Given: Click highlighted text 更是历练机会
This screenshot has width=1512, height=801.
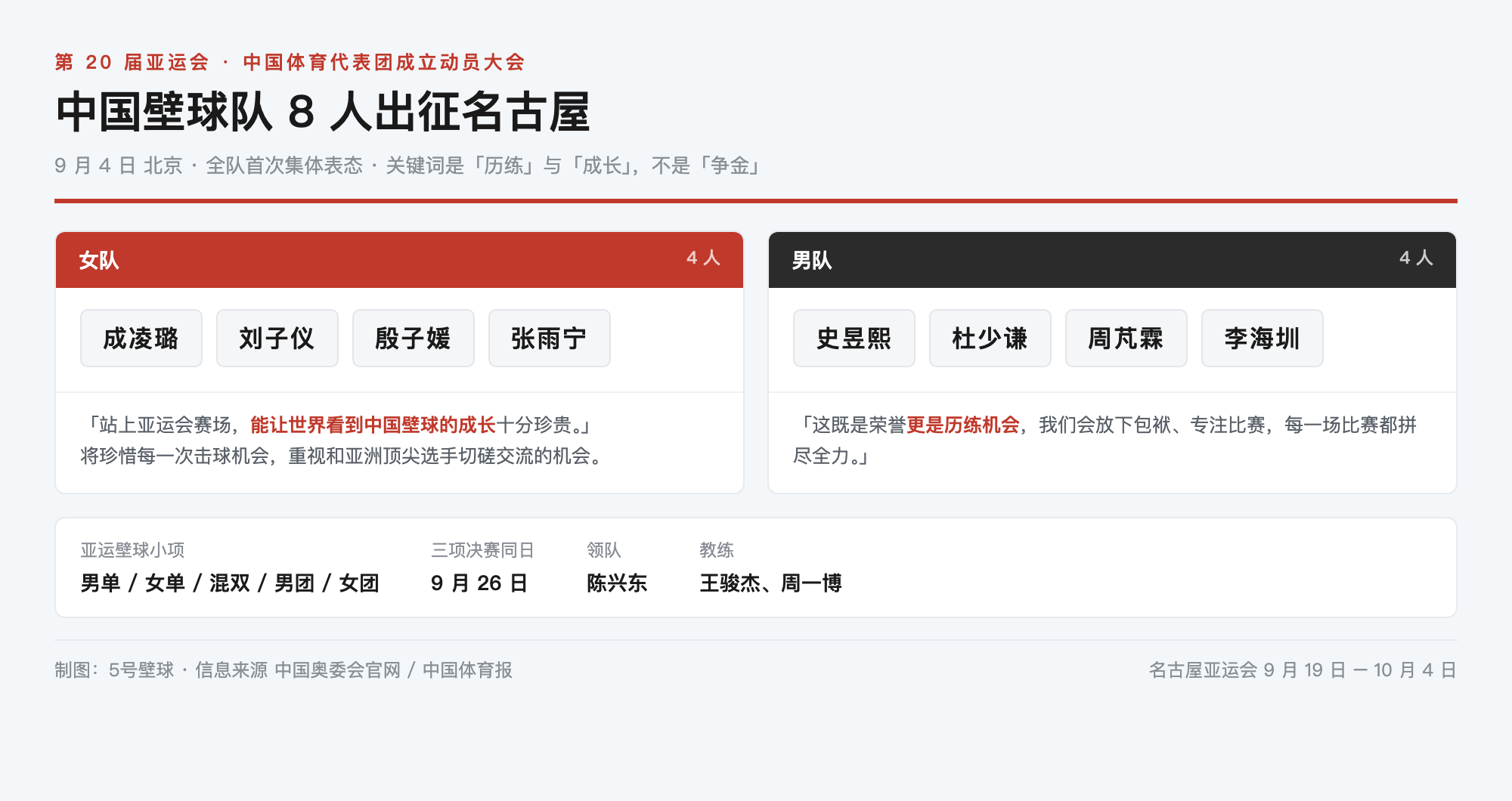Looking at the screenshot, I should click(x=963, y=425).
